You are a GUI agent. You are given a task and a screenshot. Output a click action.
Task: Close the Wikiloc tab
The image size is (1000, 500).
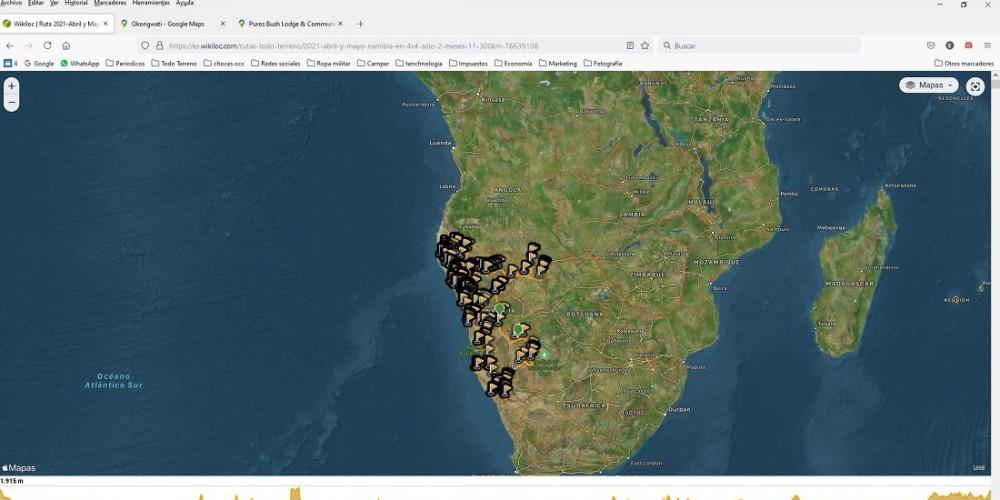pos(106,24)
